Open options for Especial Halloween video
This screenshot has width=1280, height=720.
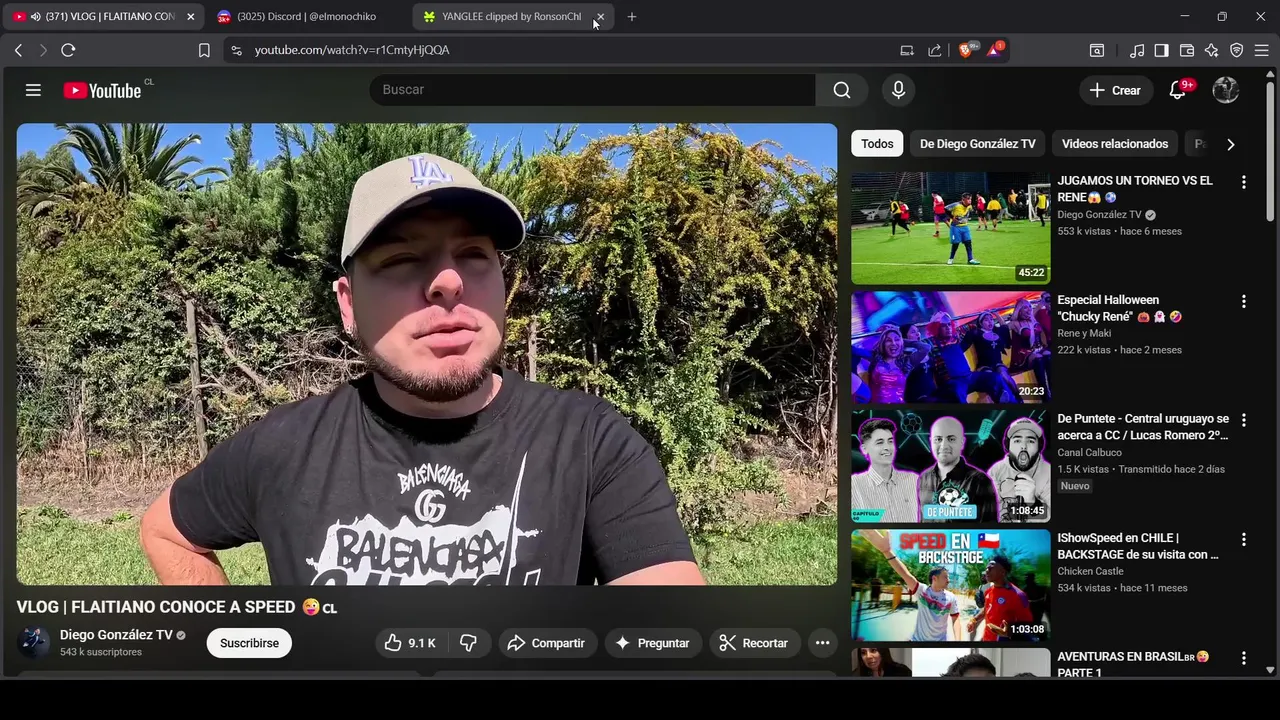tap(1244, 301)
